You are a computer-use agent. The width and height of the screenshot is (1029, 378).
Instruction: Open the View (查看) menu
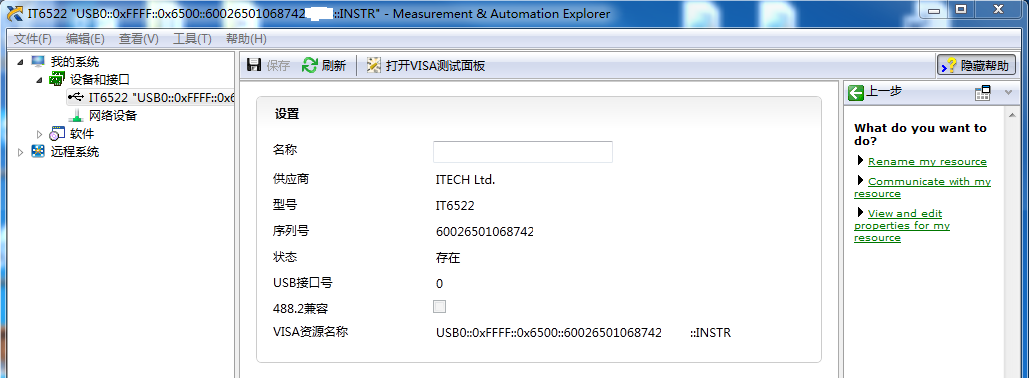coord(138,39)
